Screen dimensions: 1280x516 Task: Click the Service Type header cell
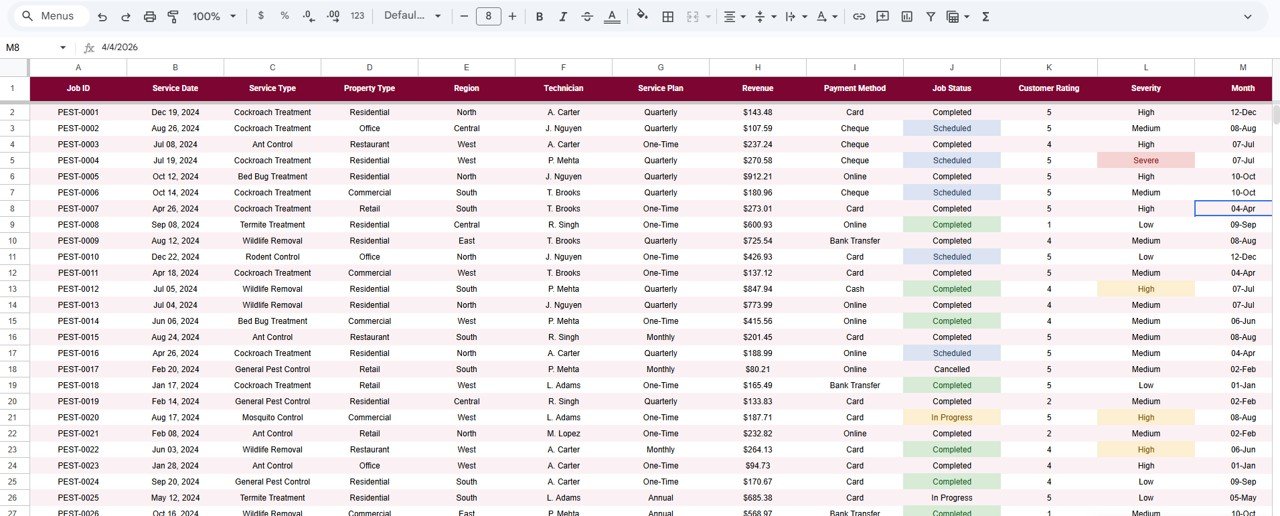pyautogui.click(x=272, y=88)
